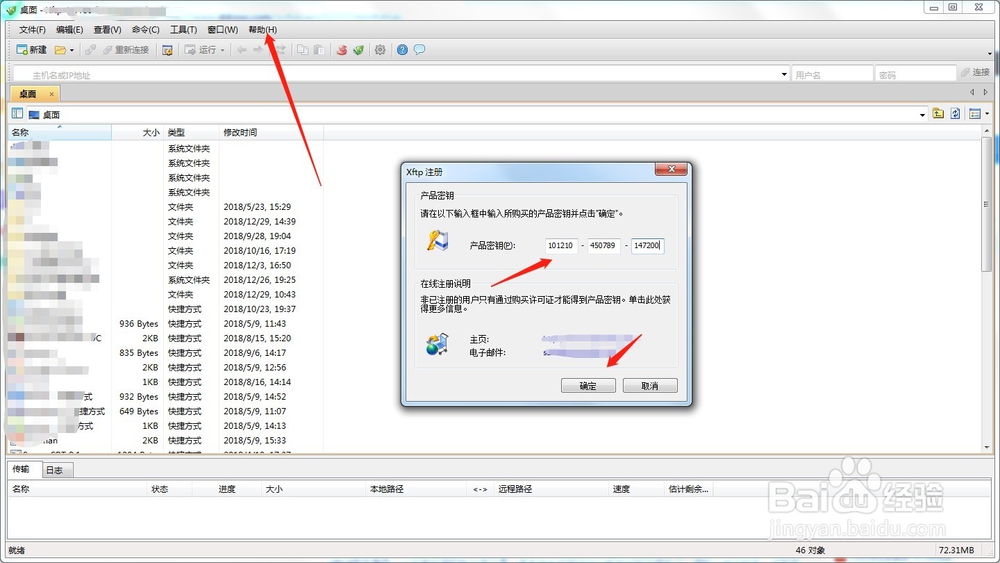Image resolution: width=1000 pixels, height=563 pixels.
Task: Click the 重新连接 reconnect button
Action: [126, 50]
